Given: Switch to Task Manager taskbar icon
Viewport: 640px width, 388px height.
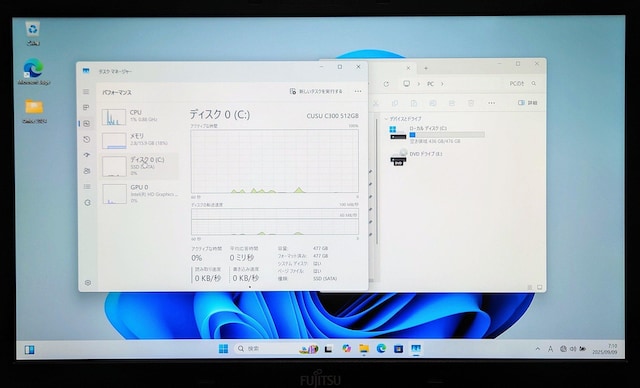Looking at the screenshot, I should 416,349.
